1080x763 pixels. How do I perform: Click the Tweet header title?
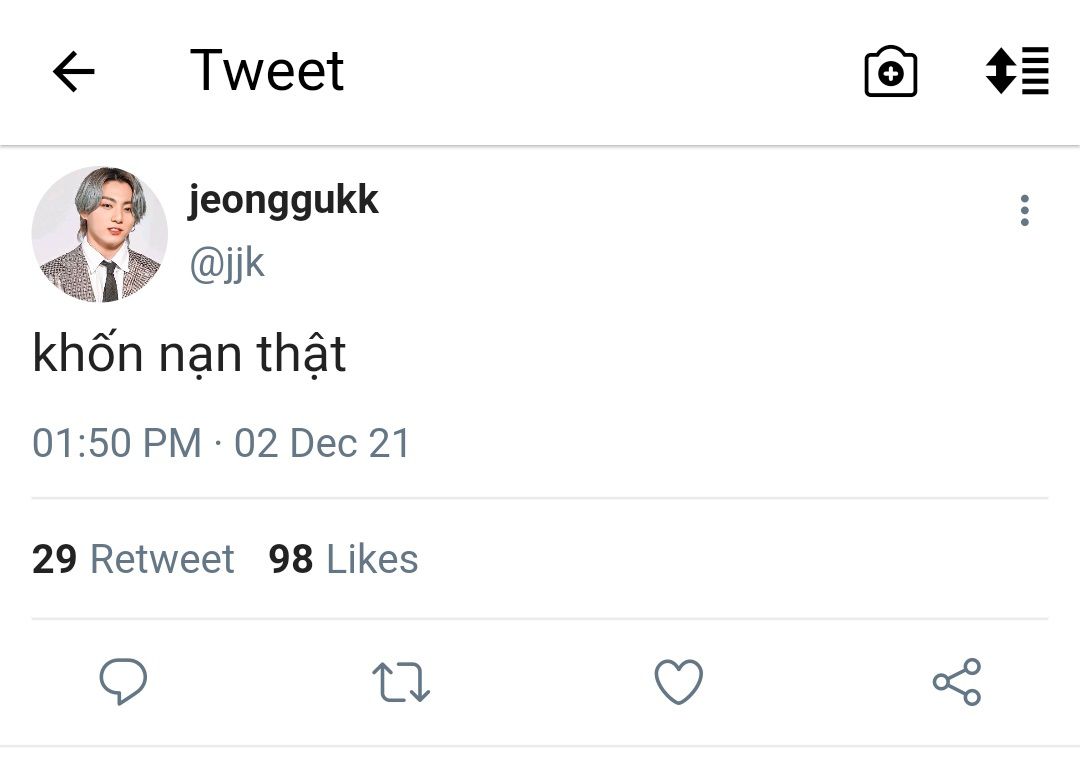click(267, 71)
